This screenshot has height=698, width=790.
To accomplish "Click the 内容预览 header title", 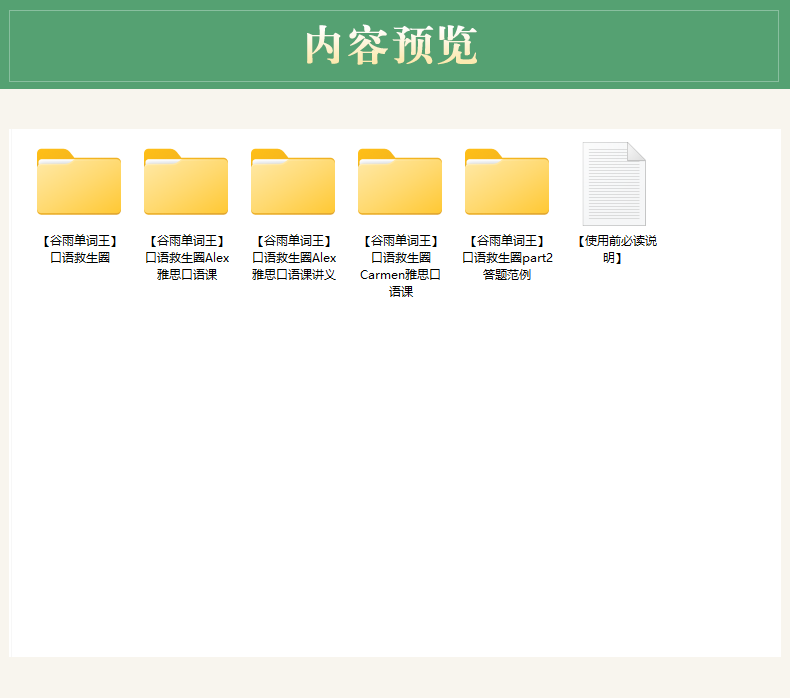I will (391, 46).
